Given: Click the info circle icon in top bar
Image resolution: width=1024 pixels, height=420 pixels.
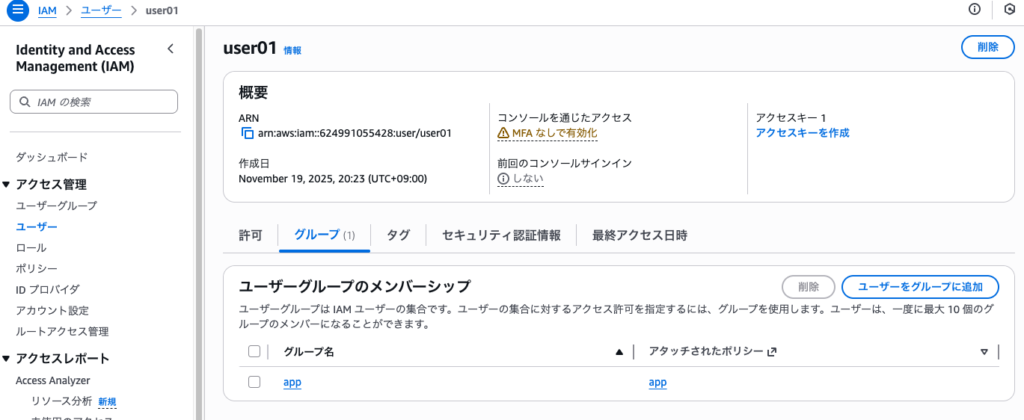Looking at the screenshot, I should tap(974, 10).
